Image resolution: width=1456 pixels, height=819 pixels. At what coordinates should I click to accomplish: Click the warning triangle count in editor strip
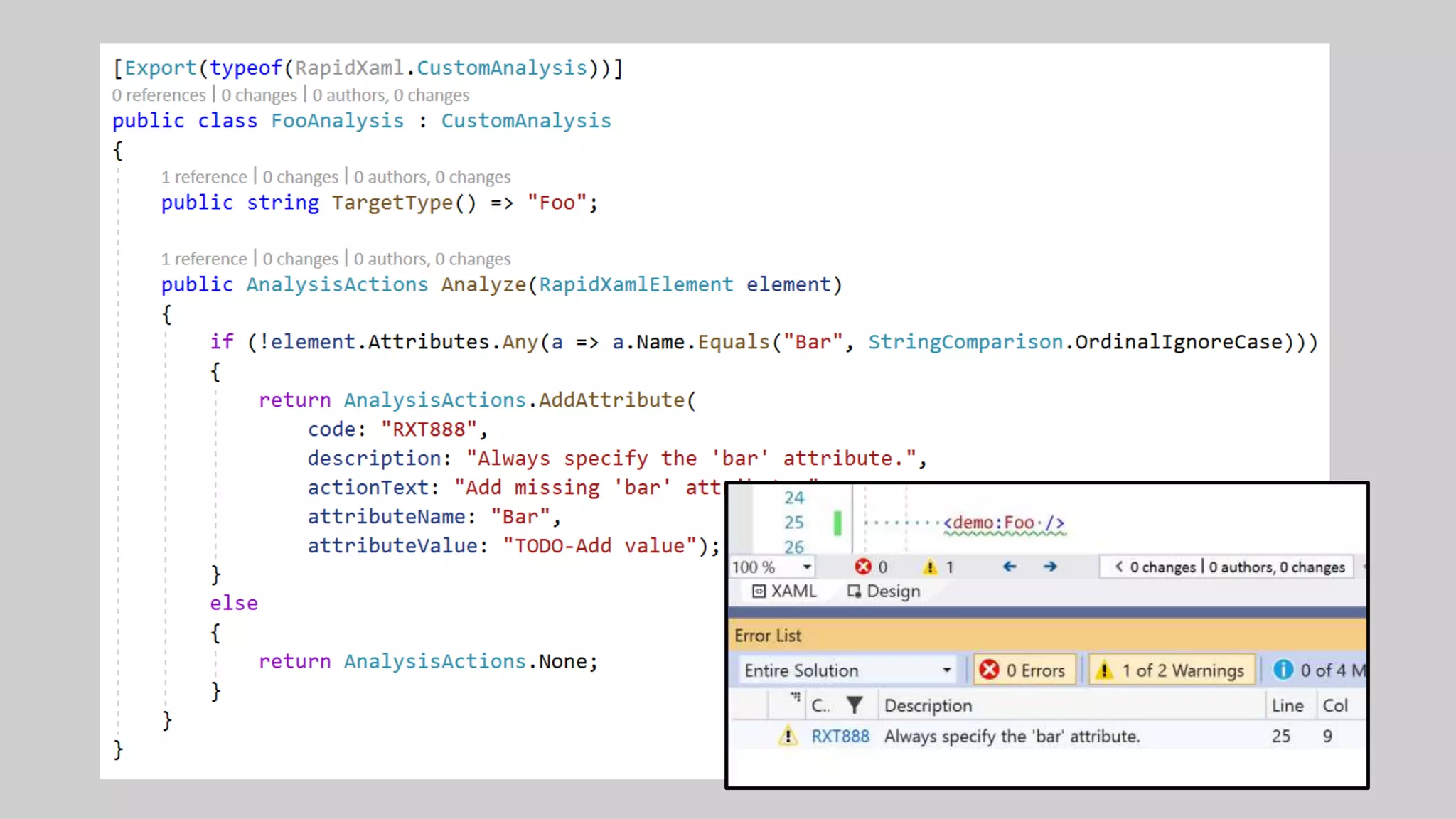[930, 567]
